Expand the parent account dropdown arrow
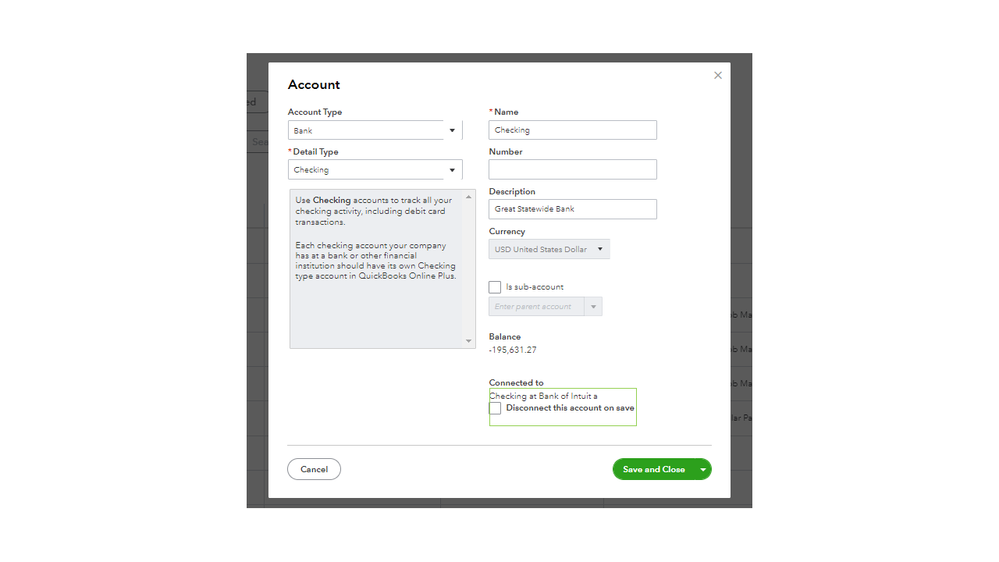The image size is (999, 562). (593, 307)
